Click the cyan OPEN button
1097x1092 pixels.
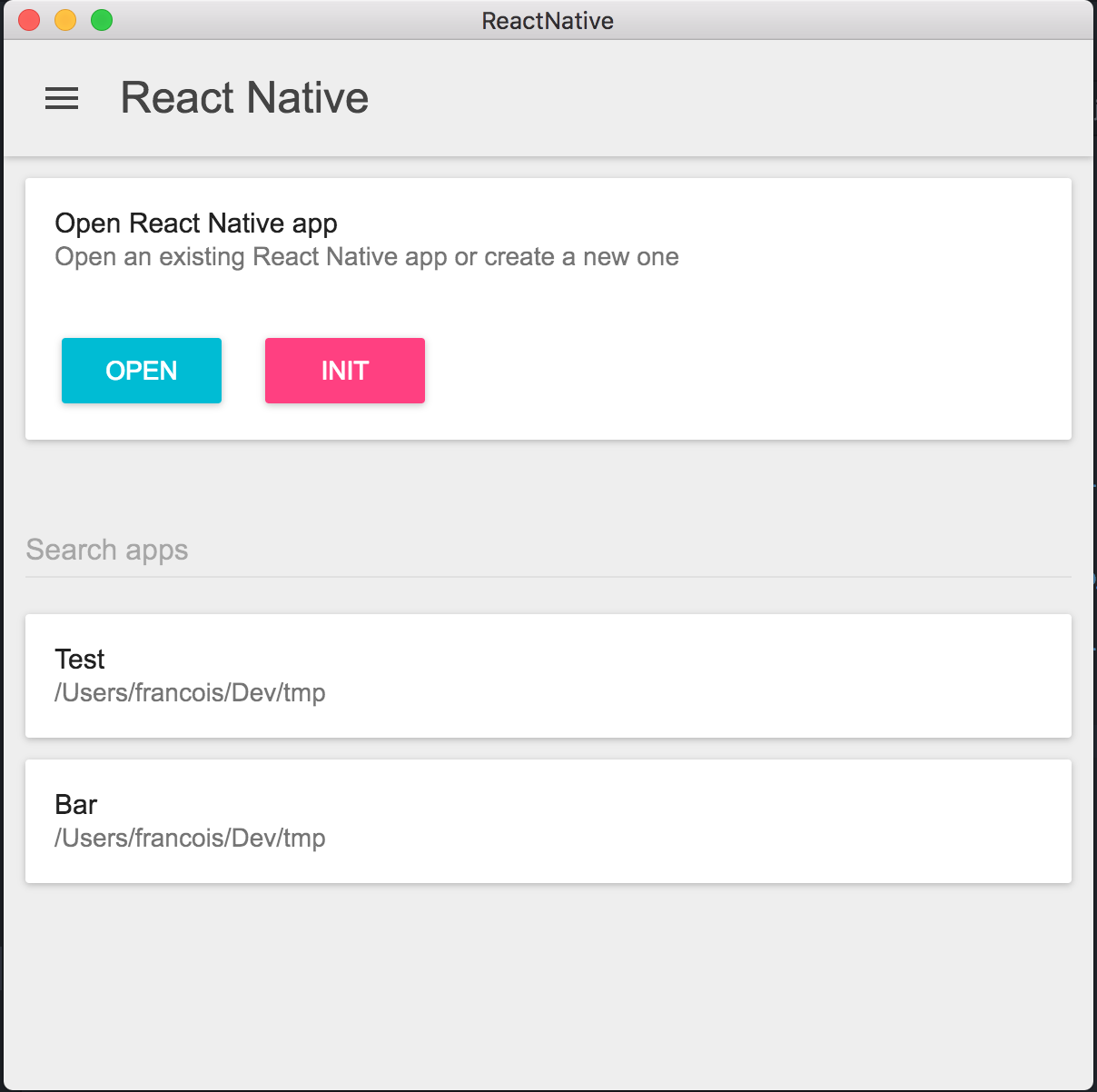coord(142,371)
